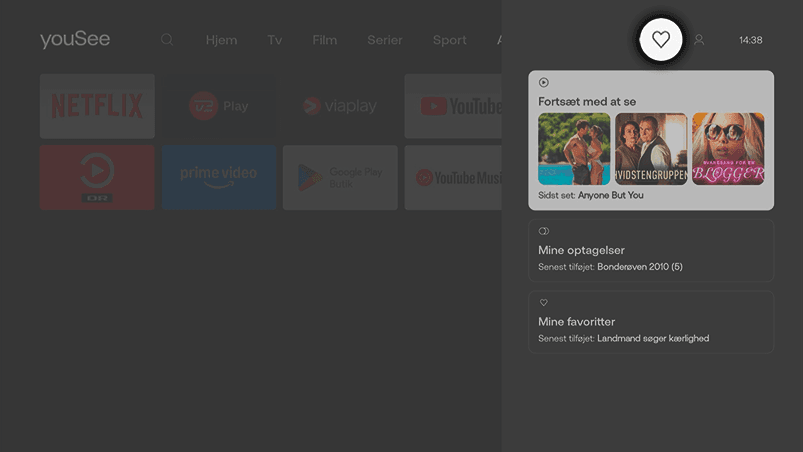Select the Blogger poster thumbnail
Image resolution: width=803 pixels, height=452 pixels.
tap(728, 149)
